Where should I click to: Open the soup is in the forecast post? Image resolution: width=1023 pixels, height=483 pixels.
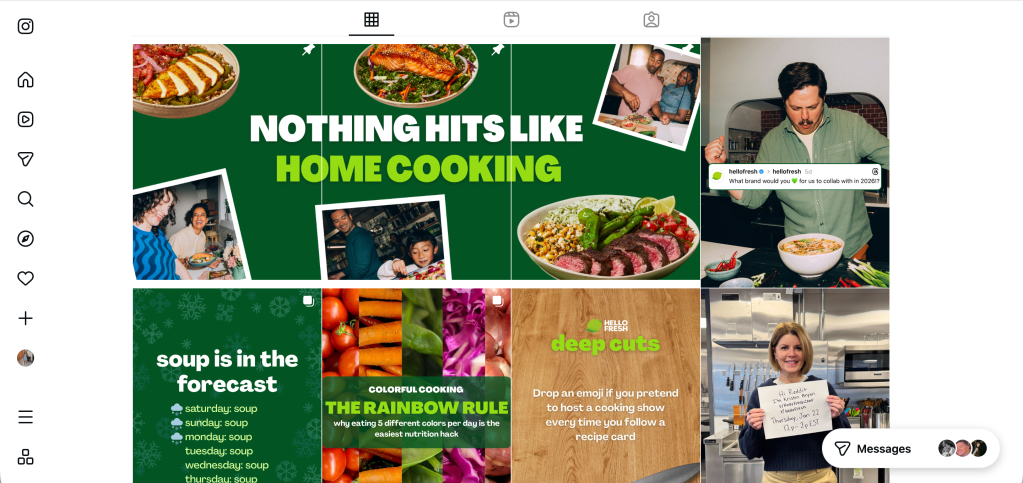coord(227,386)
